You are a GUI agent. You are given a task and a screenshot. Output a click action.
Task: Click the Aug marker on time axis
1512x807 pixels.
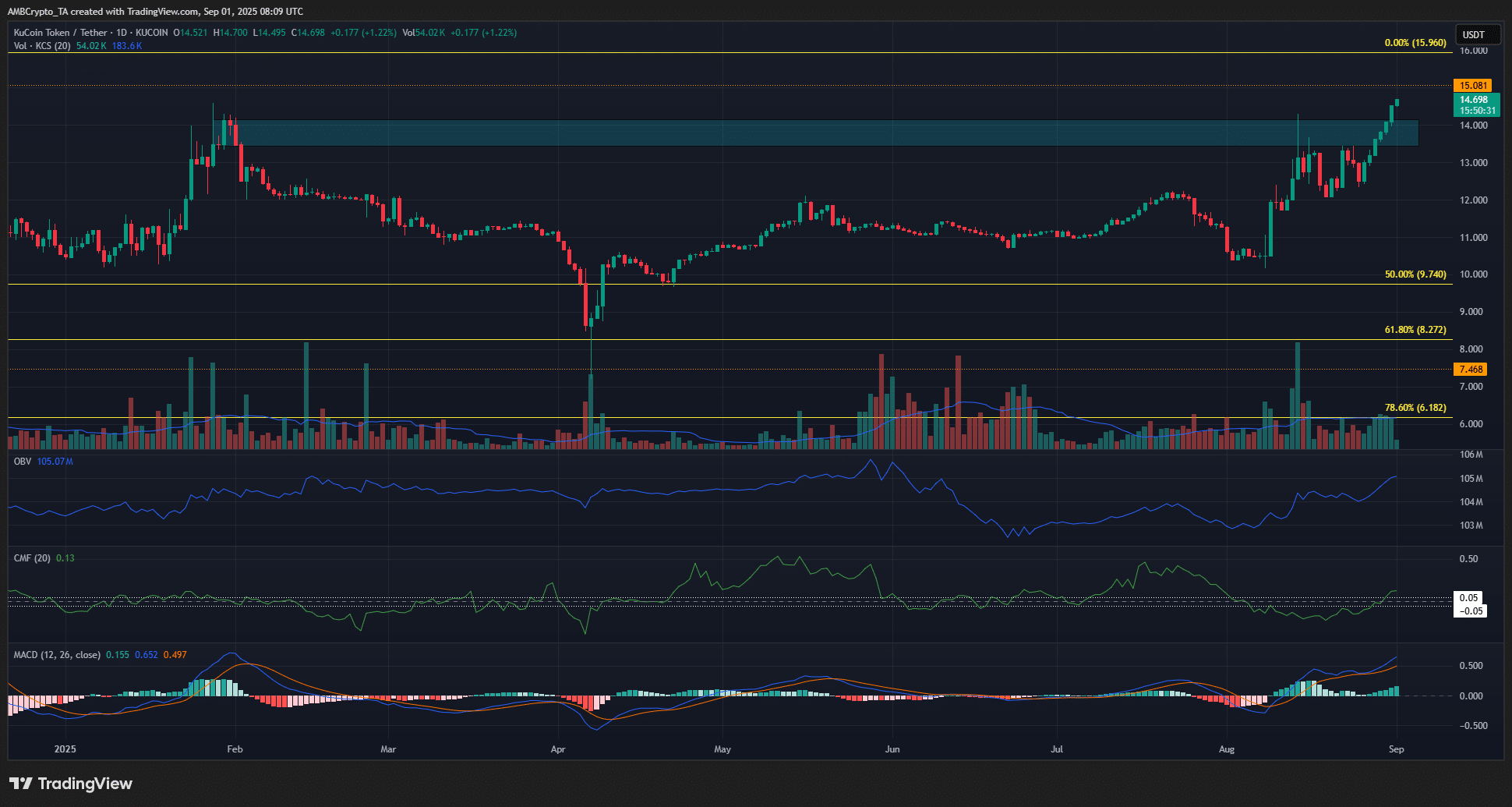(x=1227, y=749)
